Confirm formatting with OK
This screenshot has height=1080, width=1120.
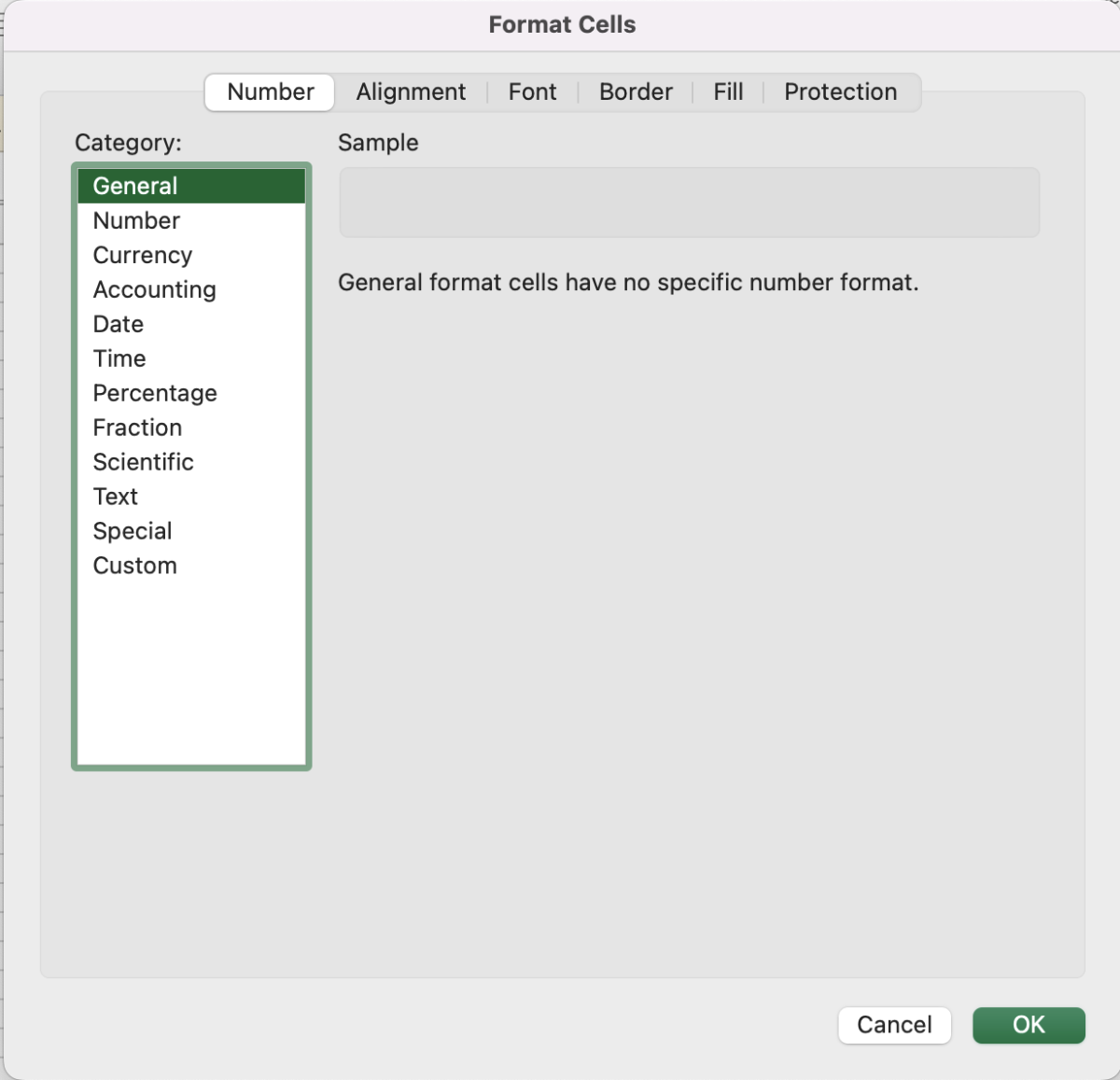(x=1029, y=1025)
